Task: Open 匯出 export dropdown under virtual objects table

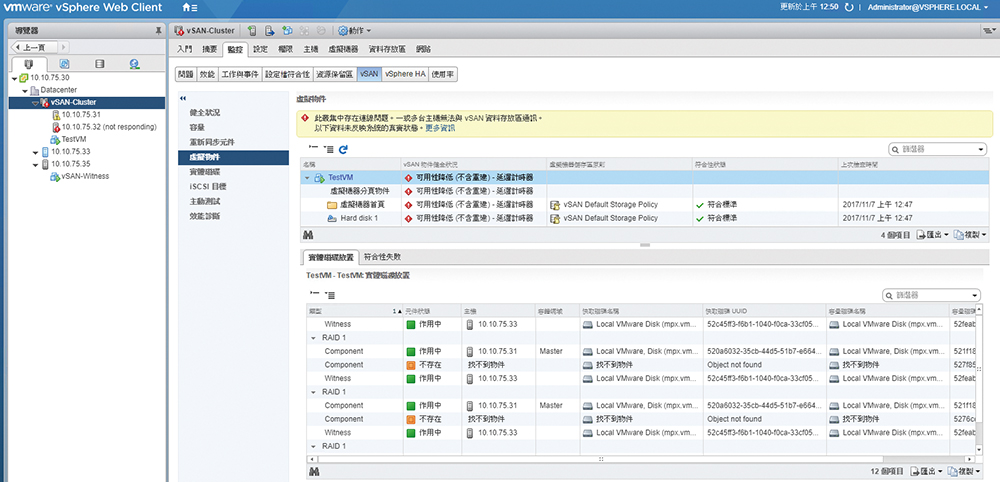Action: pyautogui.click(x=932, y=235)
